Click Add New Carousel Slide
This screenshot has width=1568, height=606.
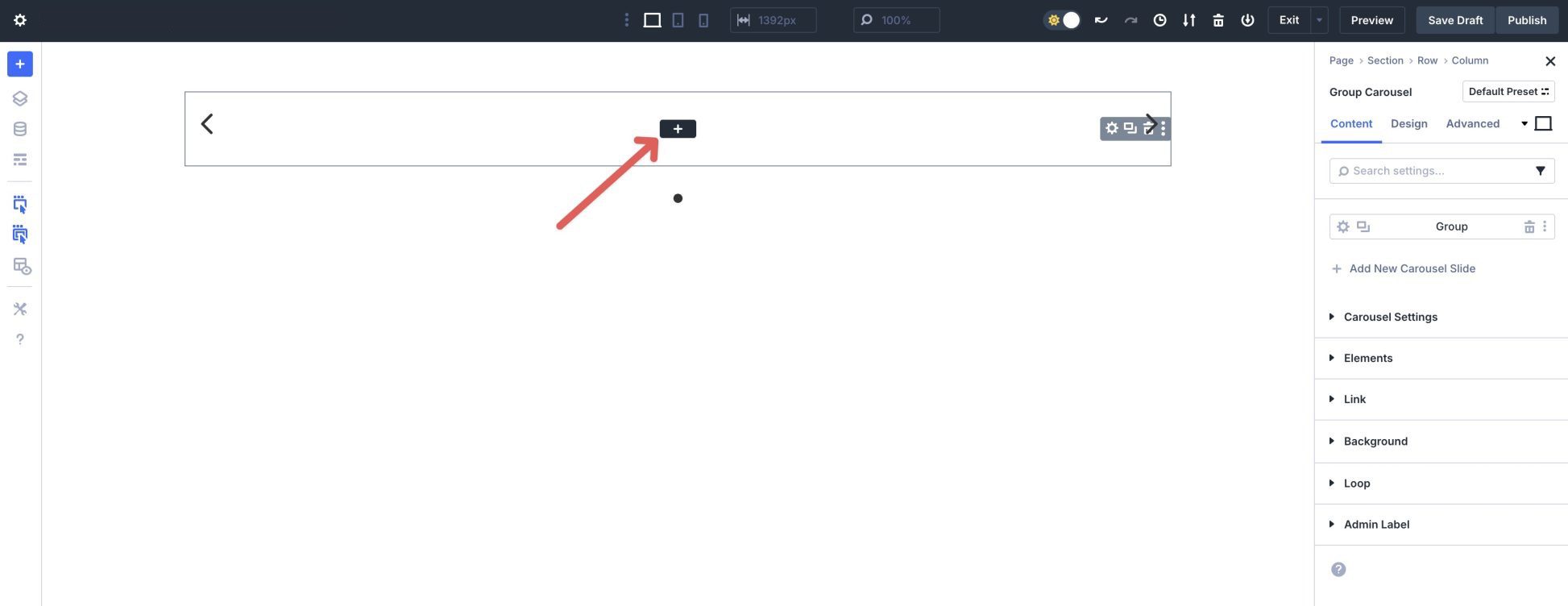[x=1412, y=268]
